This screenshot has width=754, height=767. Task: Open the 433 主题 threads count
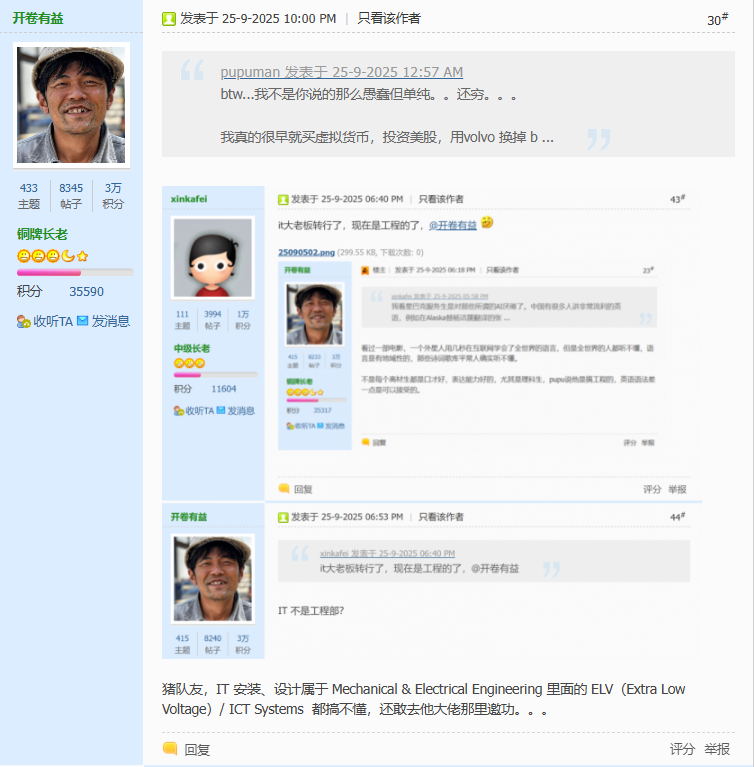(29, 195)
